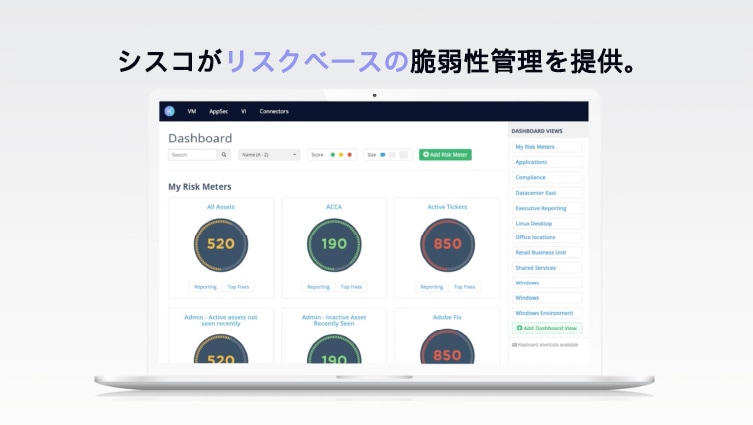
Task: Open the VM menu
Action: point(192,111)
